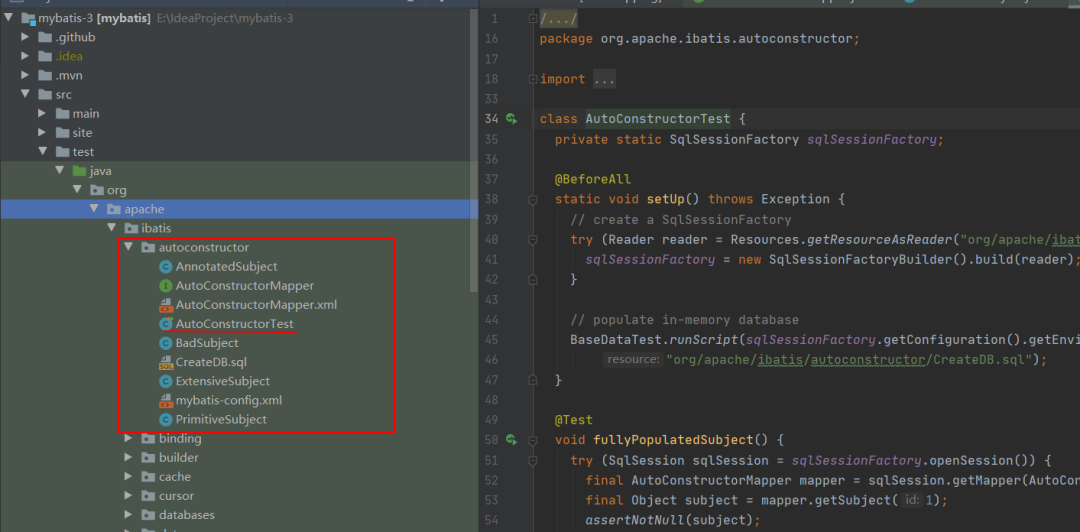Image resolution: width=1080 pixels, height=532 pixels.
Task: Expand the .idea folder arrow
Action: click(25, 57)
